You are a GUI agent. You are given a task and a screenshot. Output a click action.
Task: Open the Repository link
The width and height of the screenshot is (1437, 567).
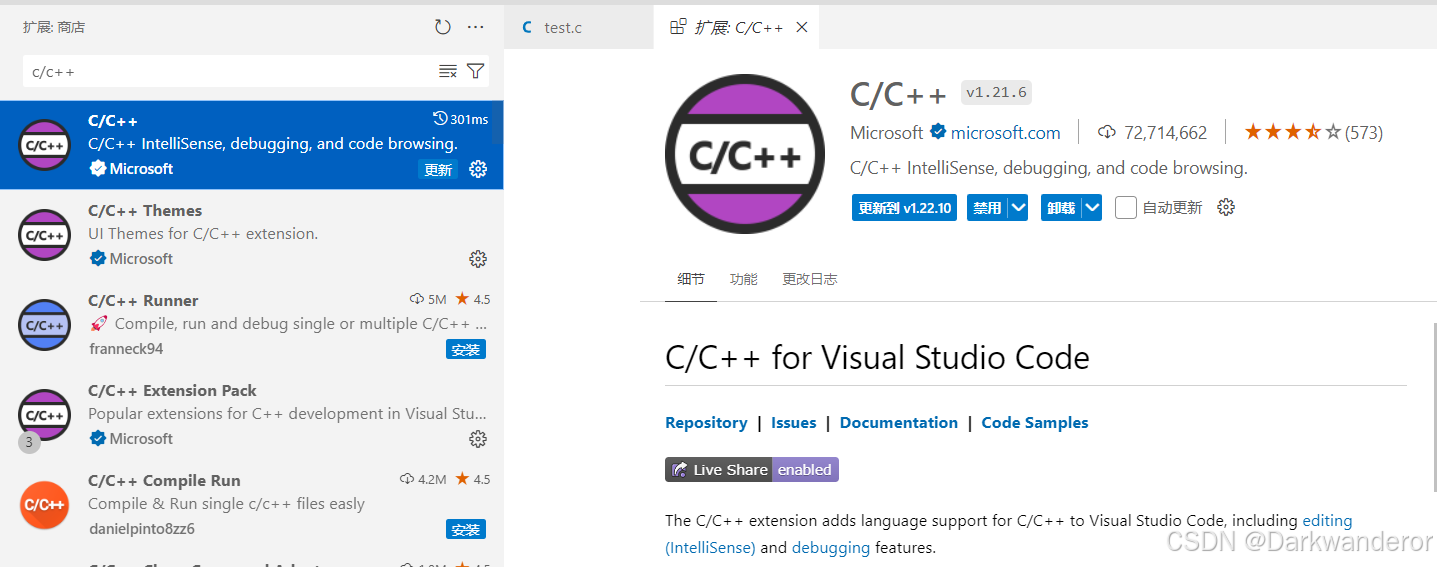[706, 422]
